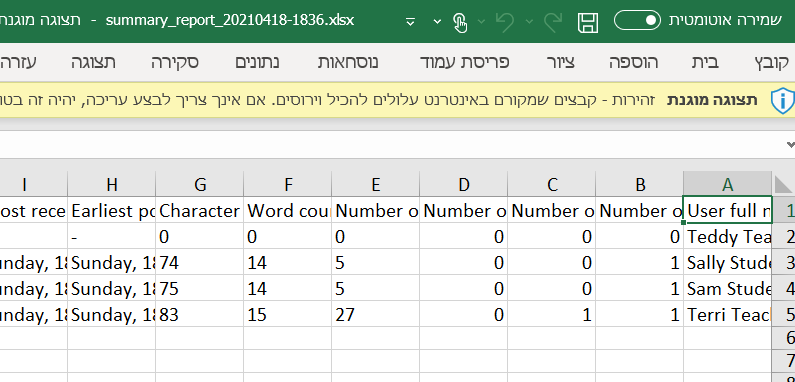Switch to the נוסחאות (Formulas) tab
This screenshot has height=382, width=795.
click(x=348, y=62)
